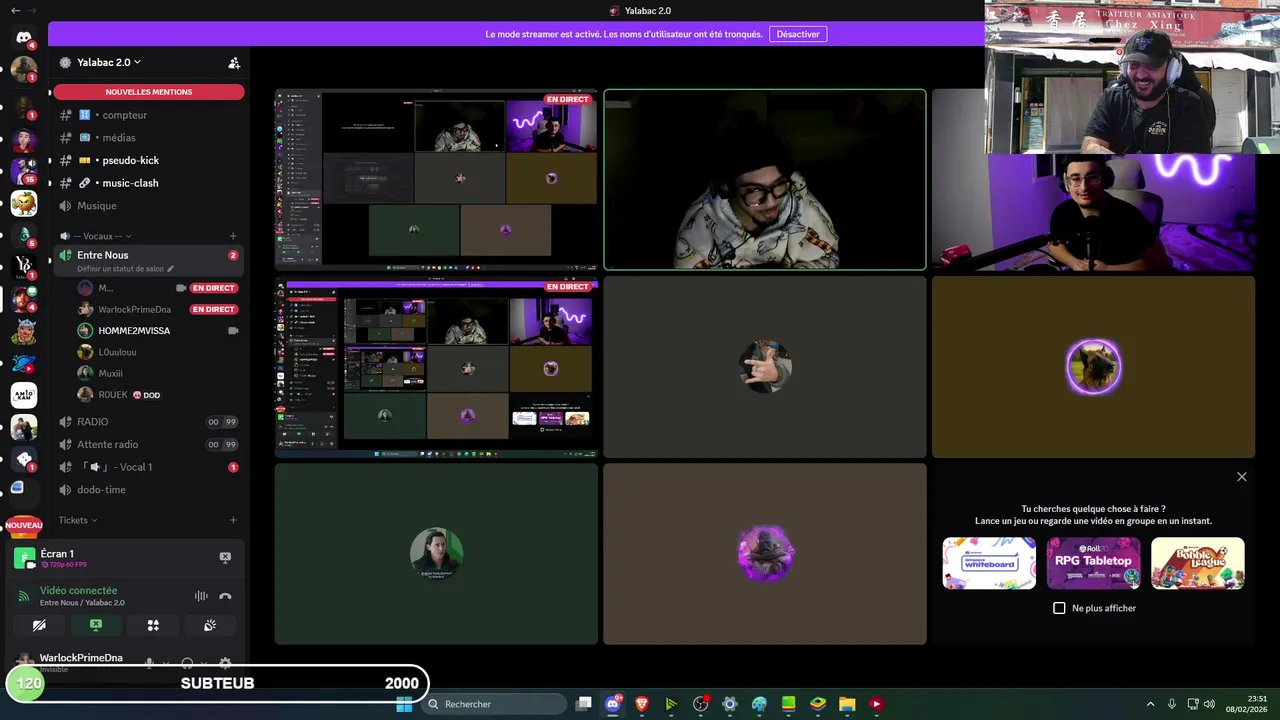Edit salon status pencil icon
1280x720 pixels.
pos(171,269)
